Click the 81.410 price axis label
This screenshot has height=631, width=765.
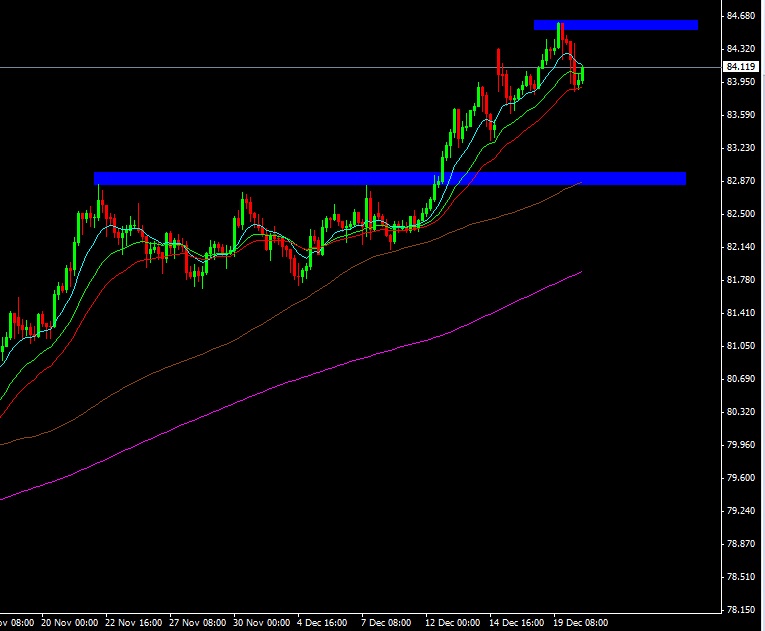(741, 313)
